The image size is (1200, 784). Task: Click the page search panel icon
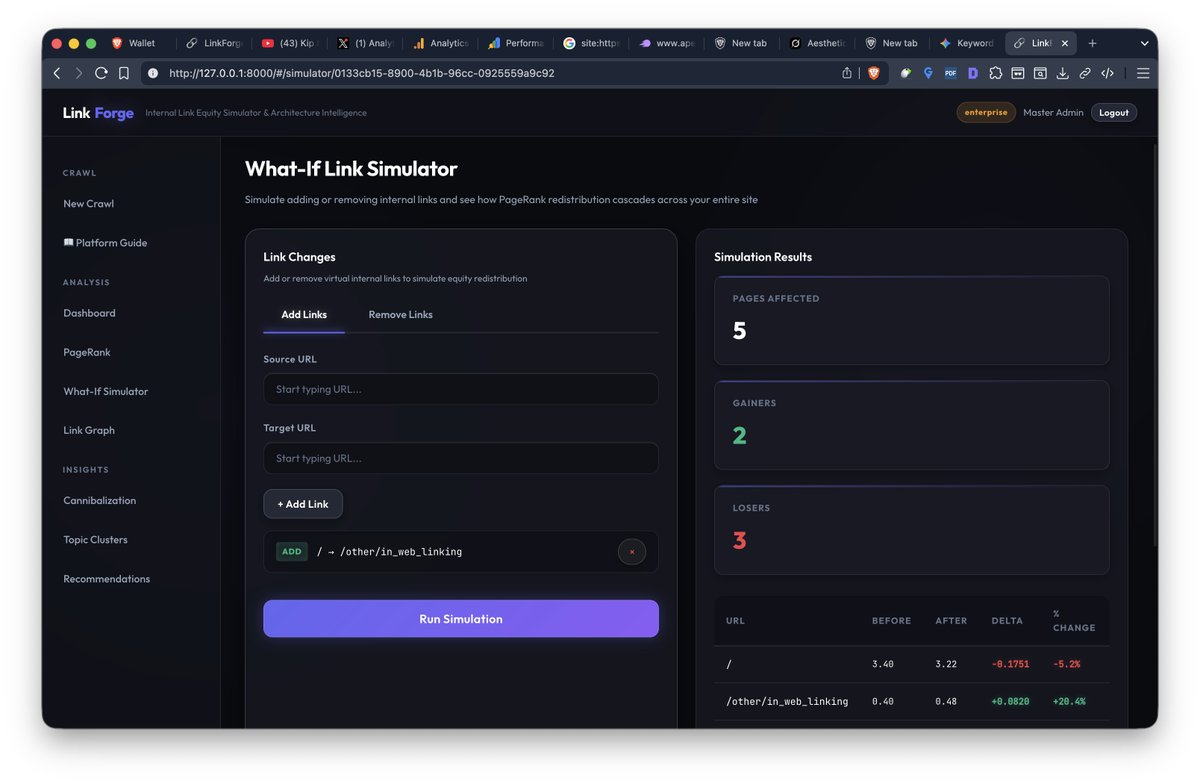pos(1040,73)
